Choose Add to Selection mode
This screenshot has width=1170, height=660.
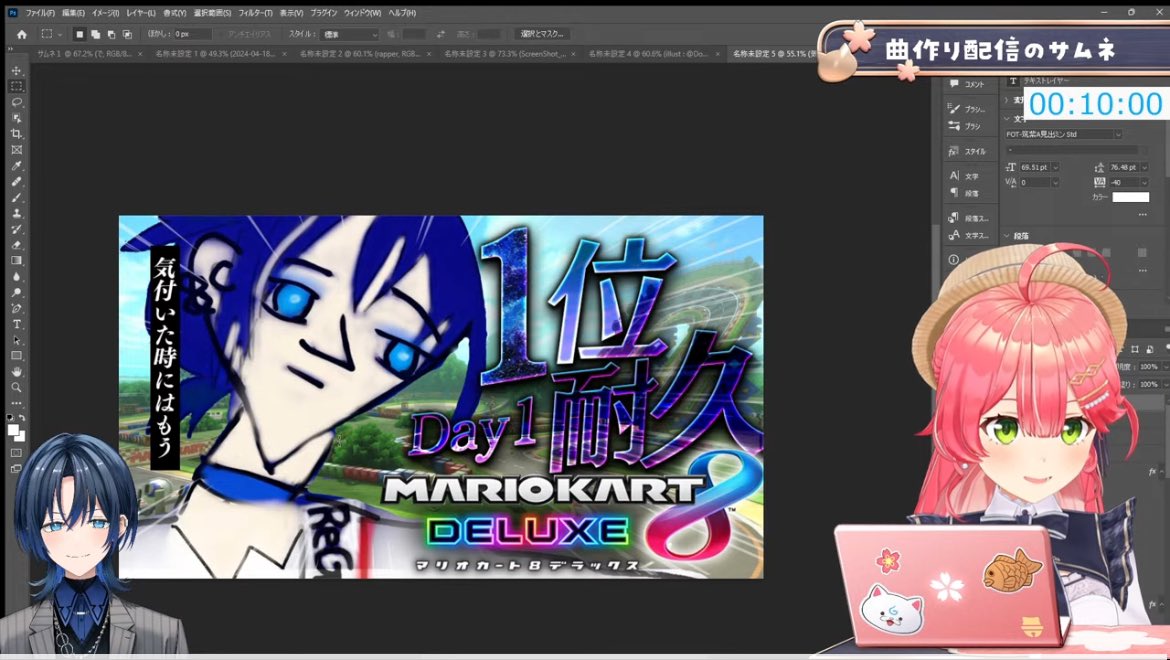click(x=96, y=34)
